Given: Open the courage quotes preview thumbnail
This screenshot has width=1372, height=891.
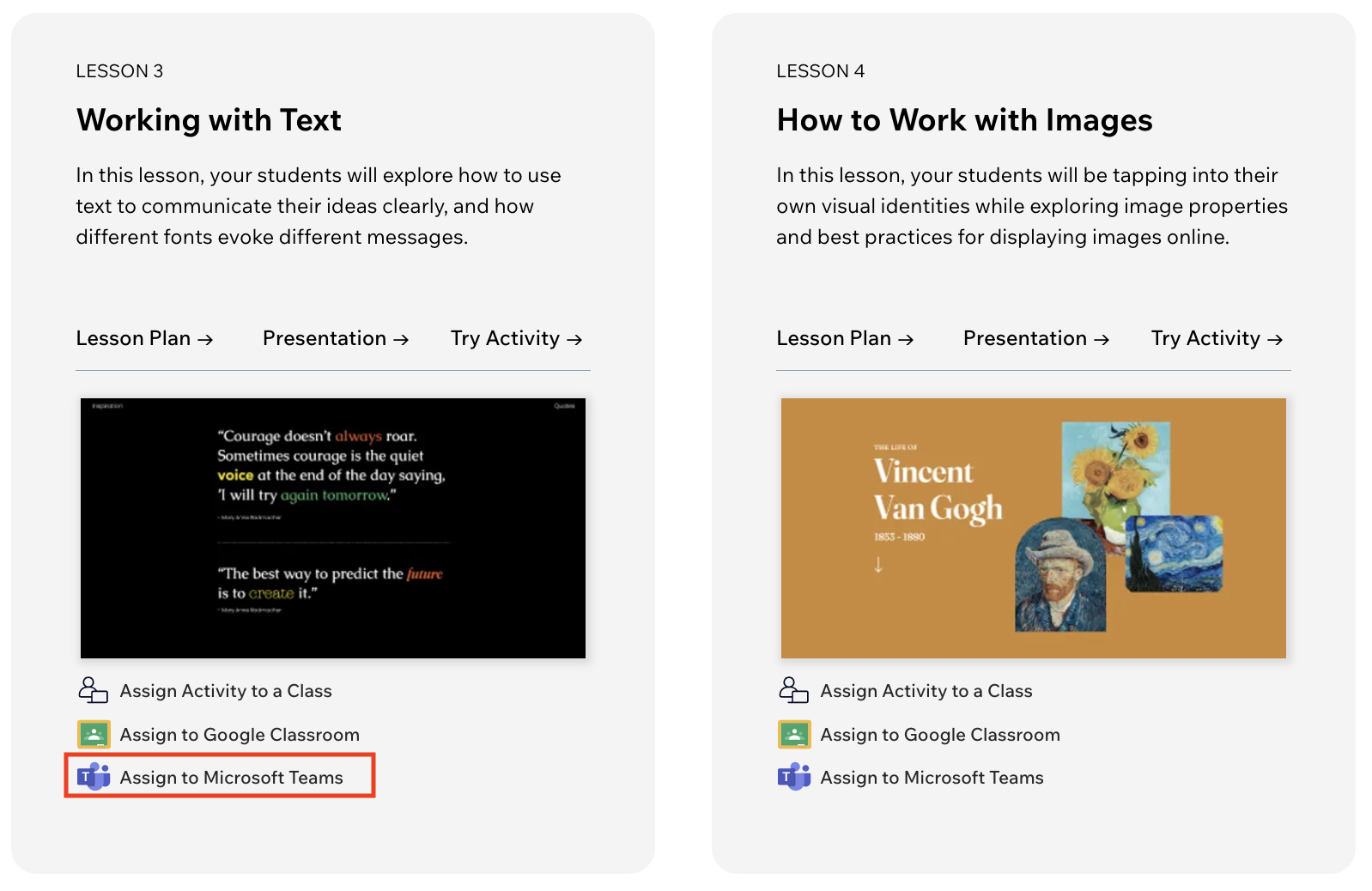Looking at the screenshot, I should (333, 528).
